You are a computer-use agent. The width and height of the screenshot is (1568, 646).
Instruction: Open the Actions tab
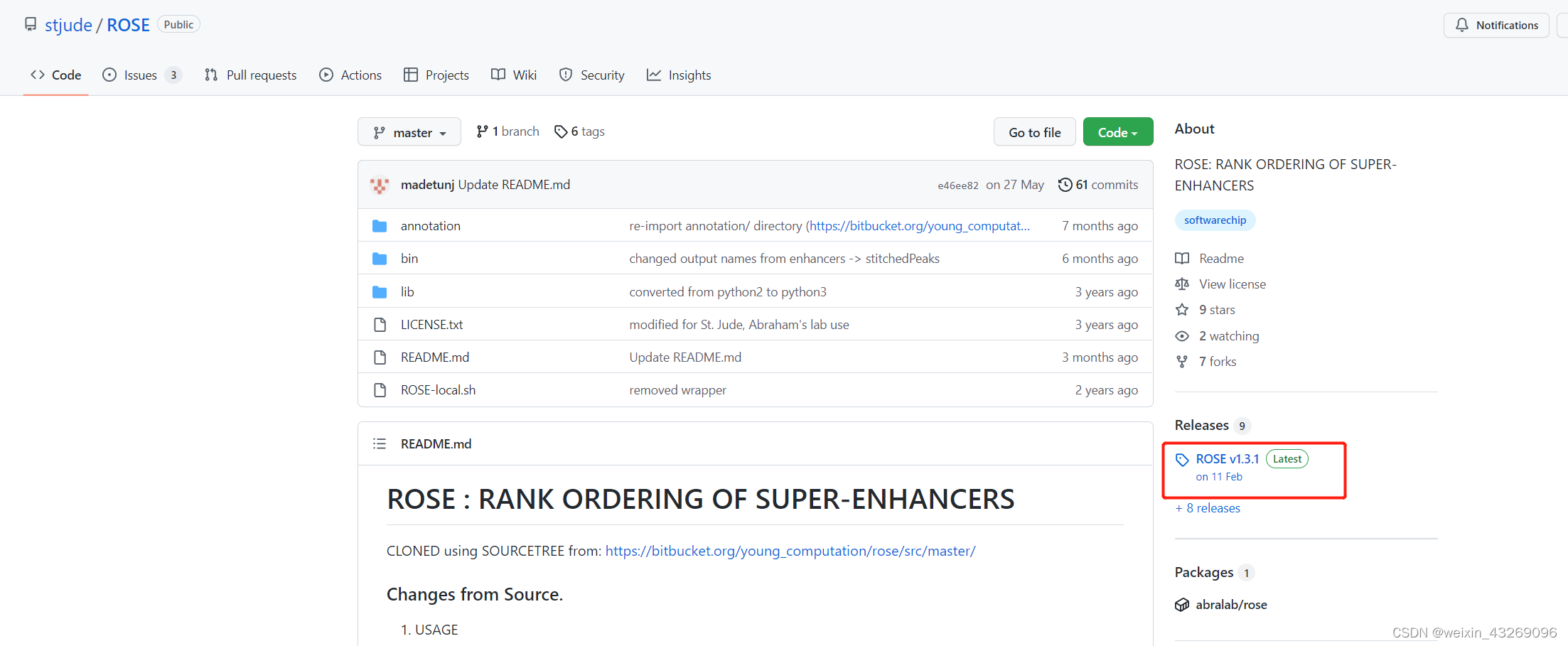pyautogui.click(x=350, y=75)
